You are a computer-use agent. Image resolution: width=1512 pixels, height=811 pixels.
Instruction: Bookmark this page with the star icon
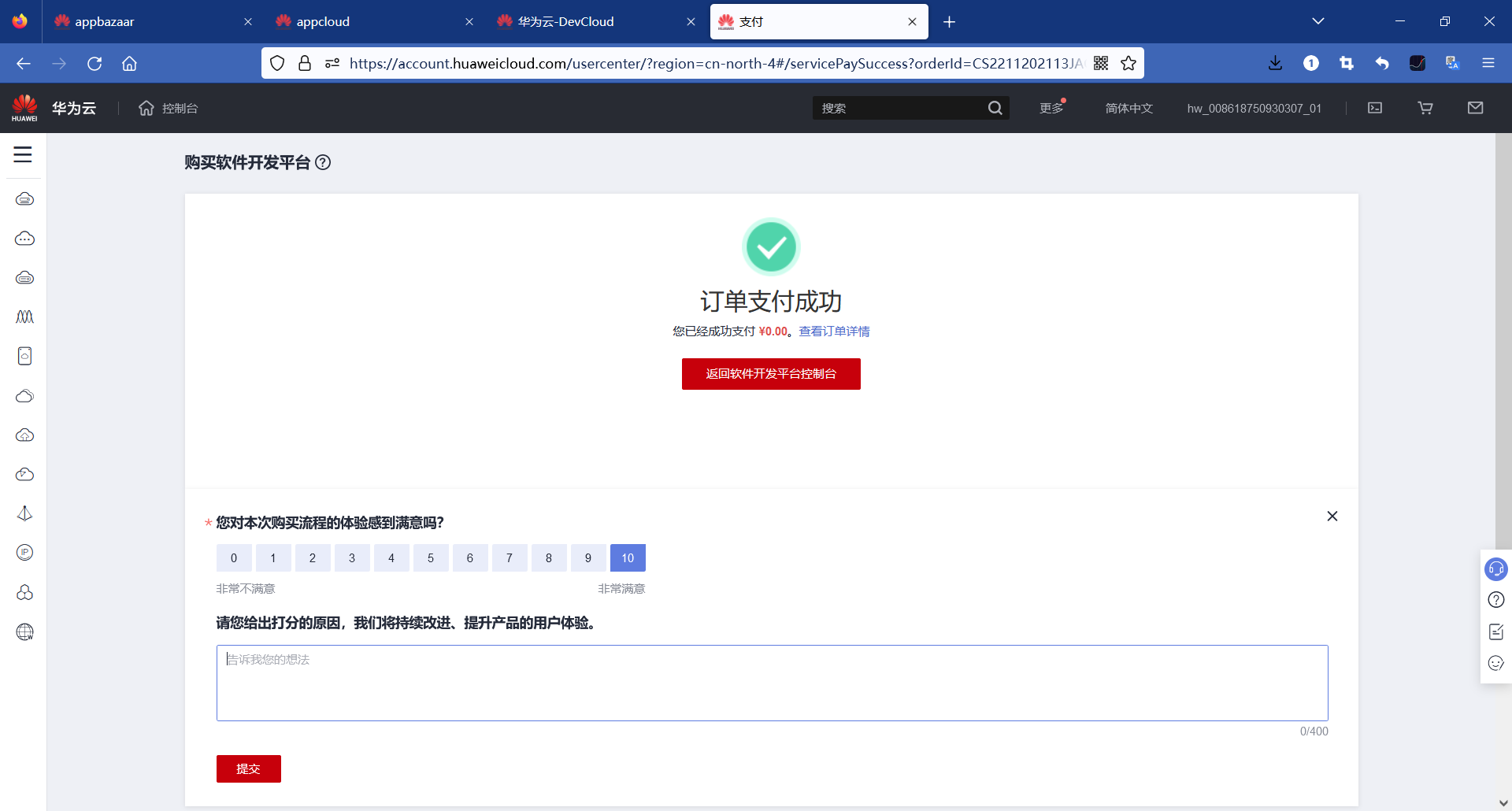[x=1128, y=63]
